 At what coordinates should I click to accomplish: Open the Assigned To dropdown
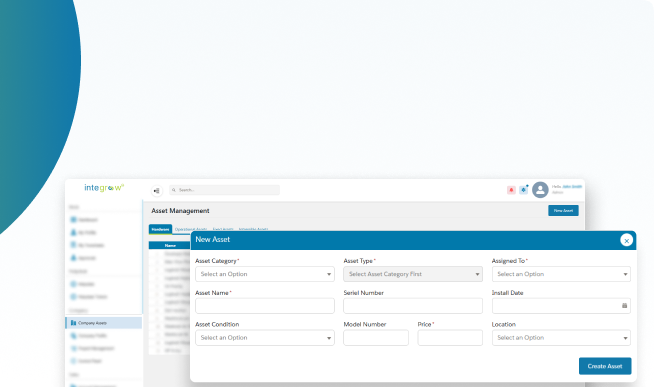click(561, 274)
